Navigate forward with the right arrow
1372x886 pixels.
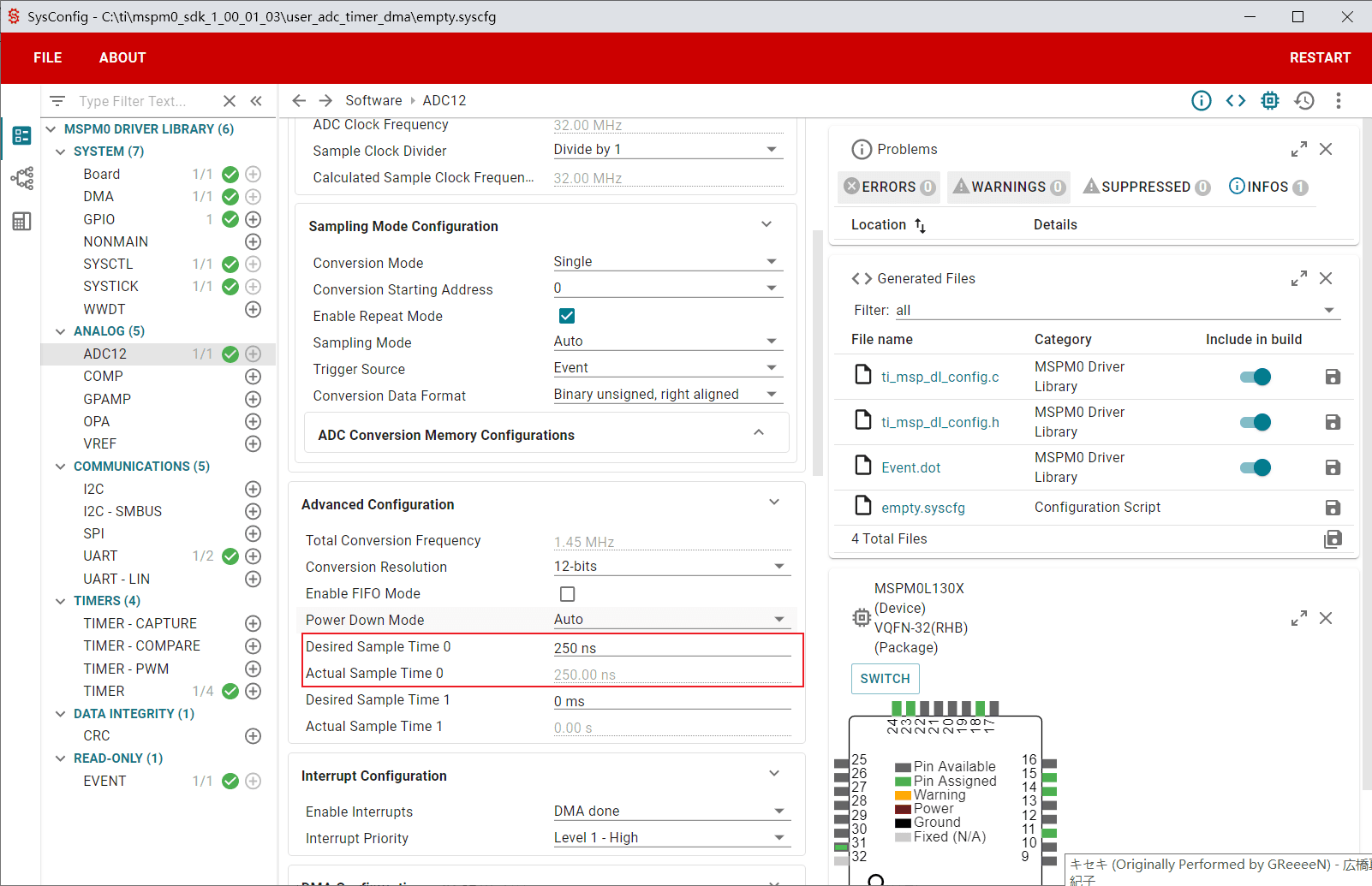[x=325, y=100]
